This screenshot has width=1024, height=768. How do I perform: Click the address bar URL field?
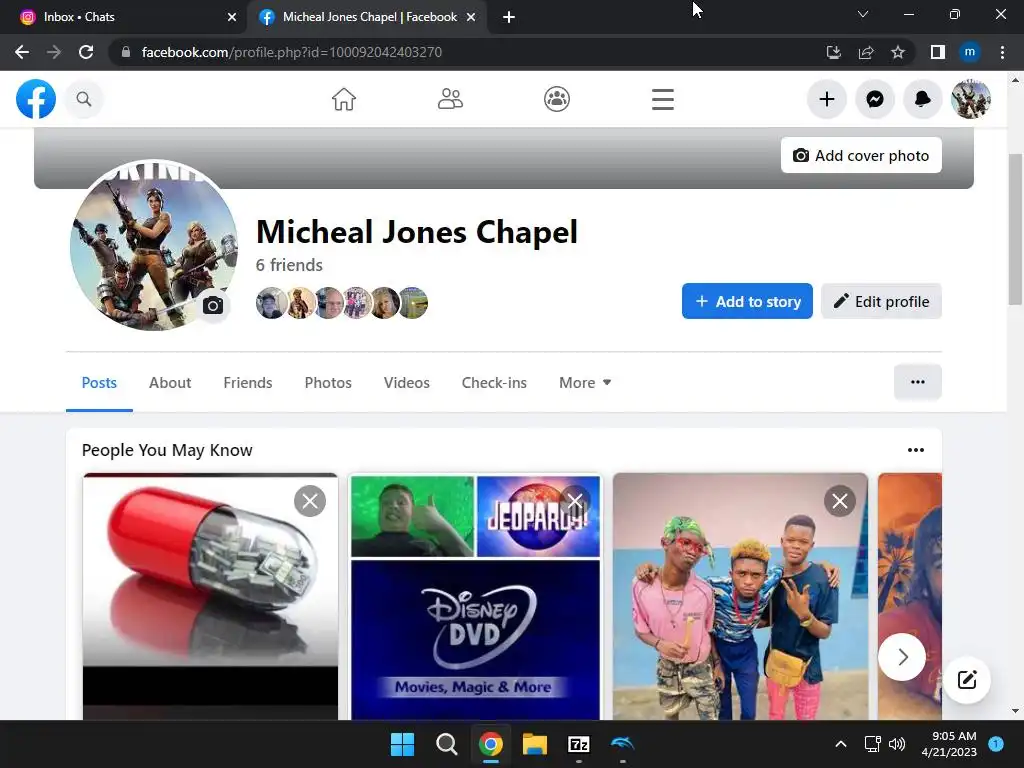(470, 52)
